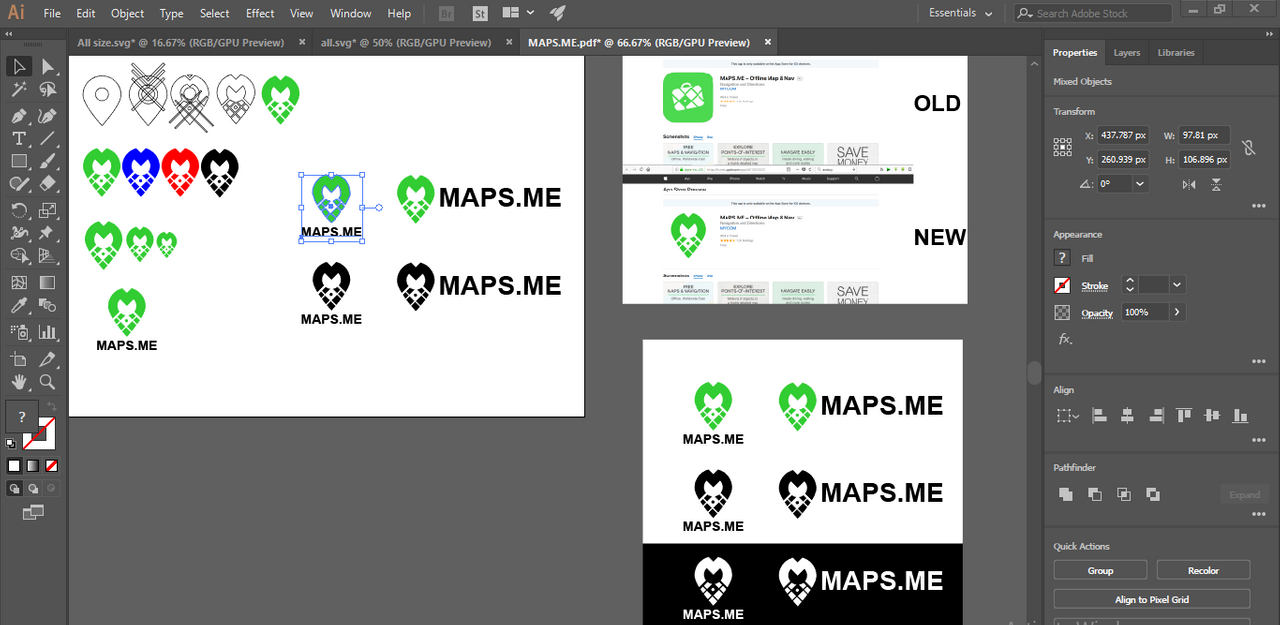Enable Draw Behind mode
Viewport: 1280px width, 625px height.
(x=33, y=489)
